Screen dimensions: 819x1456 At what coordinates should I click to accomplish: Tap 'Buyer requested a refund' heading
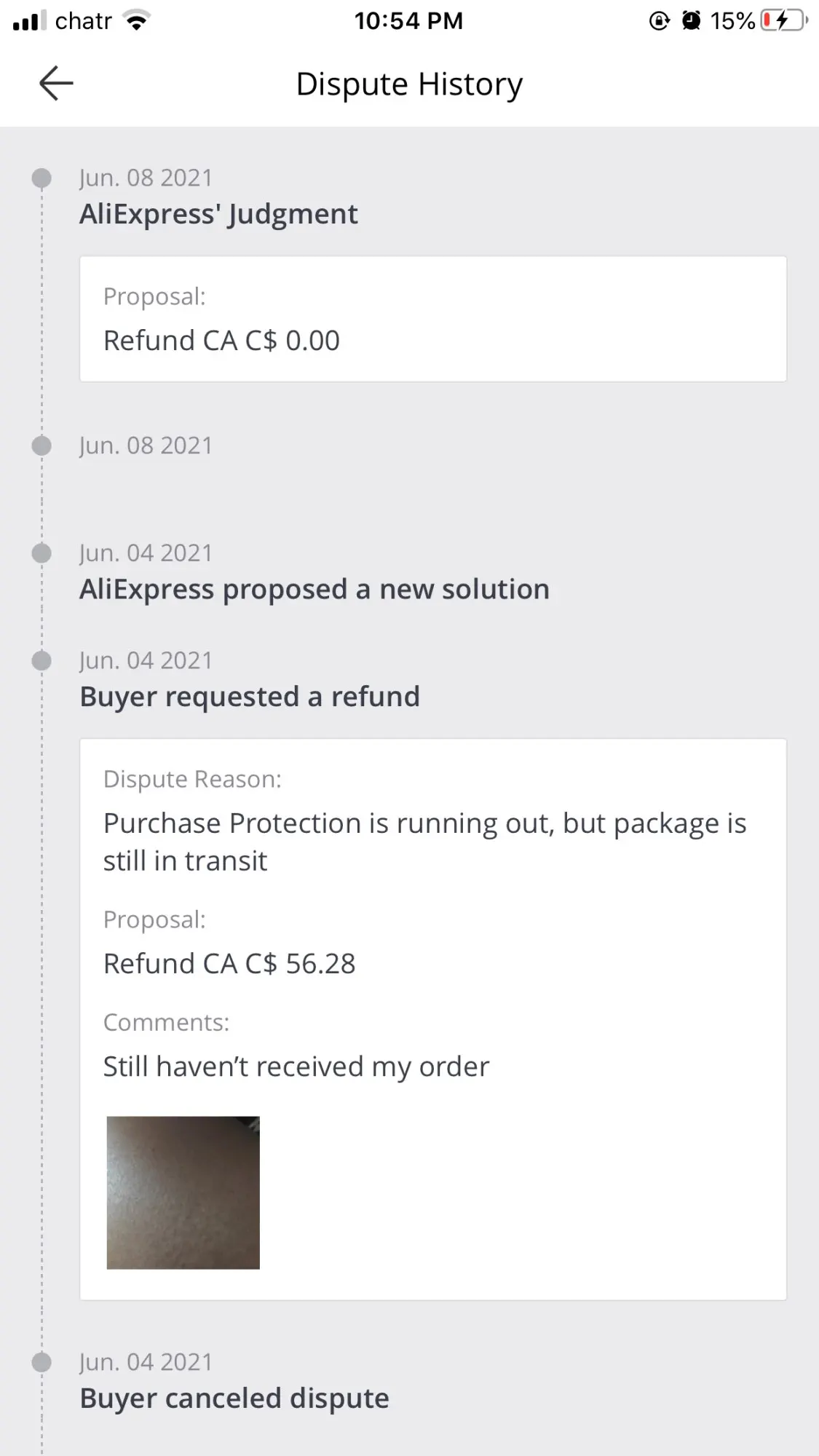pos(250,697)
